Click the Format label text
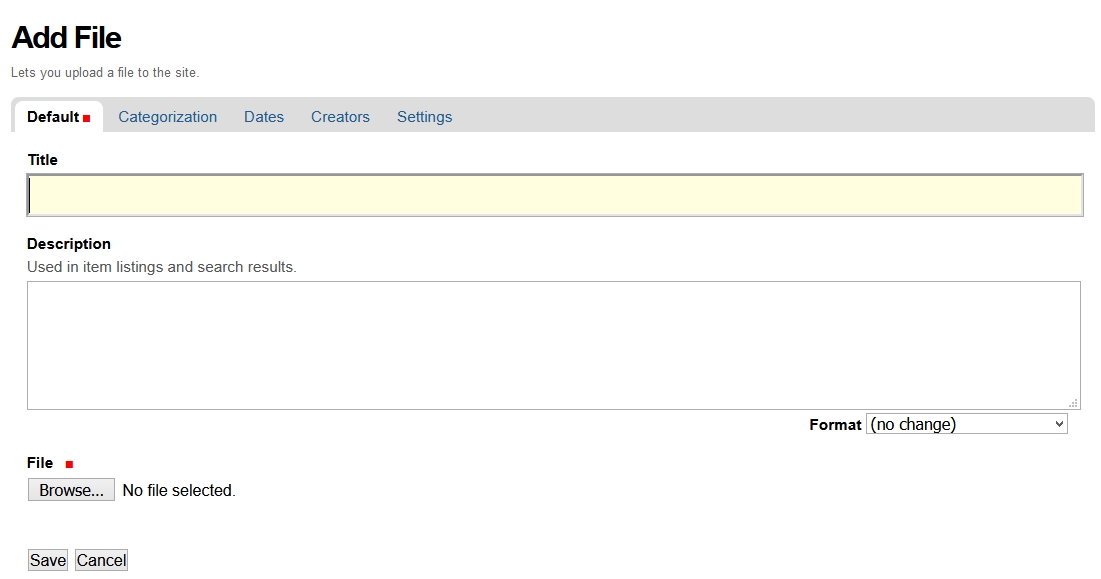1101x579 pixels. click(x=835, y=425)
